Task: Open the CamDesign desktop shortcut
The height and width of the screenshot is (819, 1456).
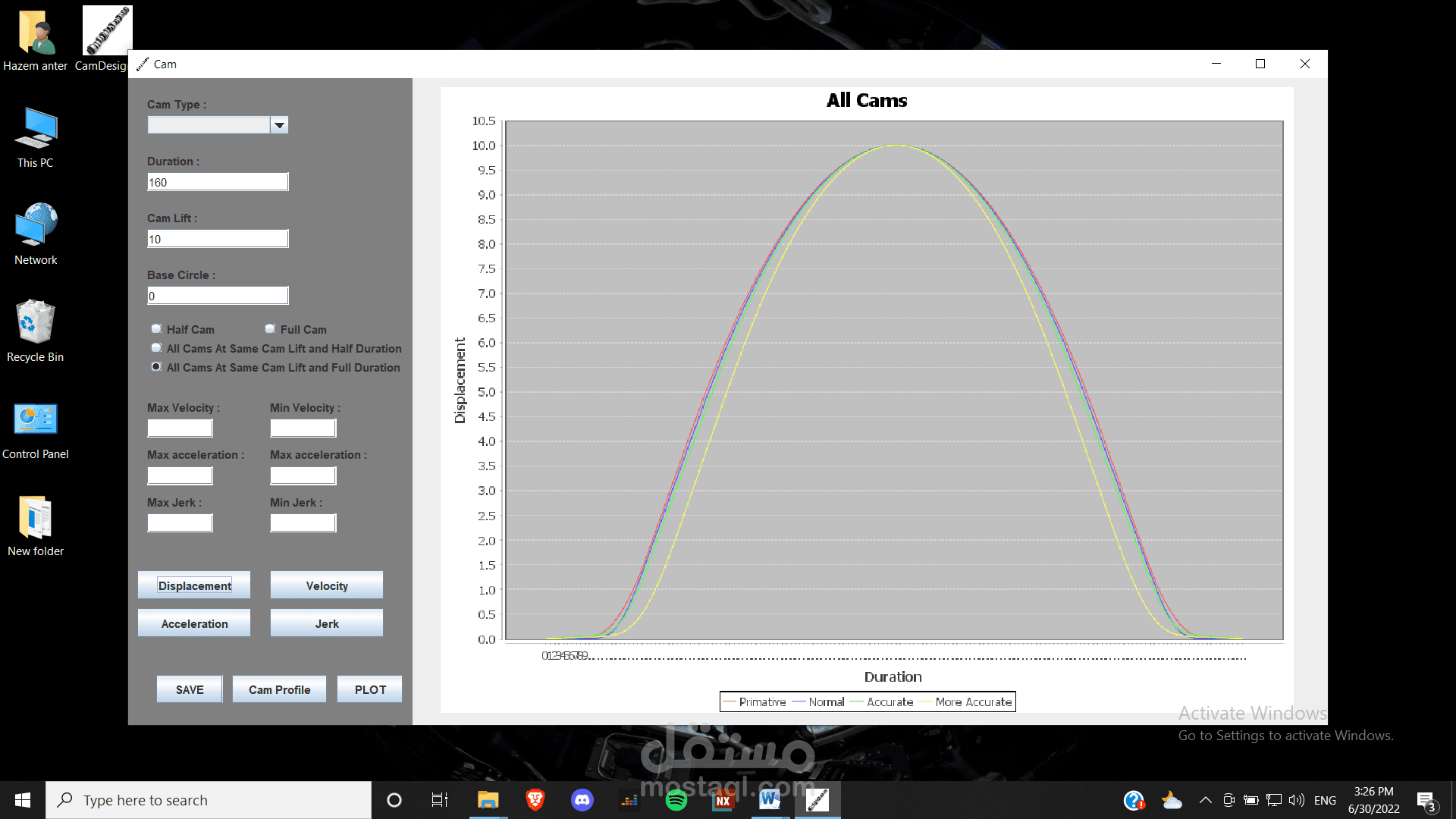Action: coord(106,40)
